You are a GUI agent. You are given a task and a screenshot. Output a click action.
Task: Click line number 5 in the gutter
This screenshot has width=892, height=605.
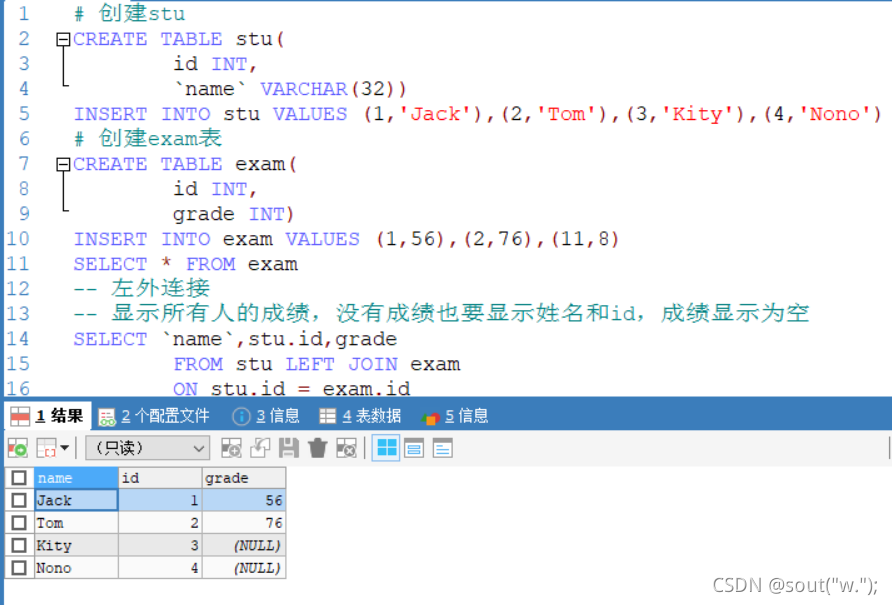coord(23,114)
